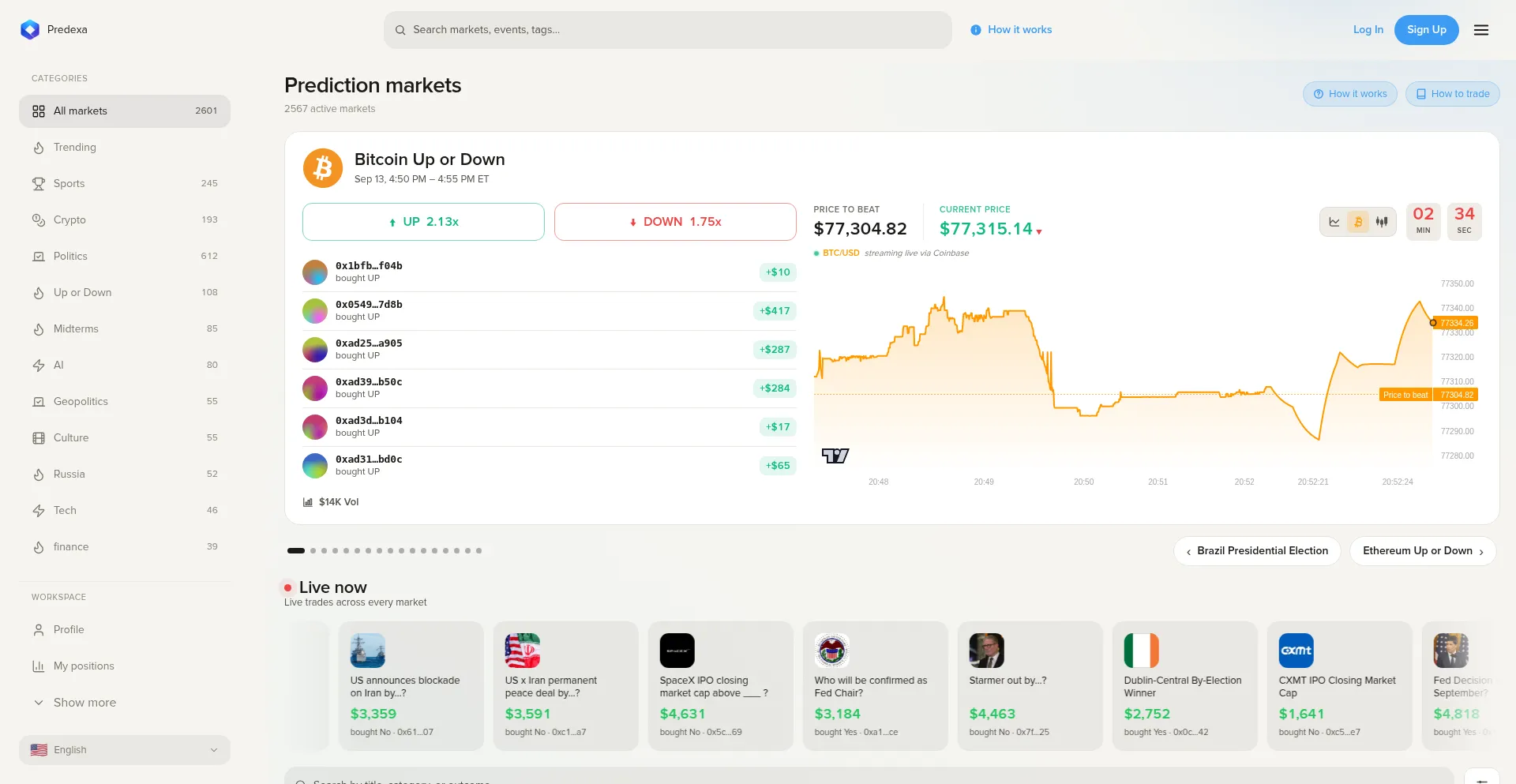Click the avatar of trader 0xad3d…b104

[315, 427]
